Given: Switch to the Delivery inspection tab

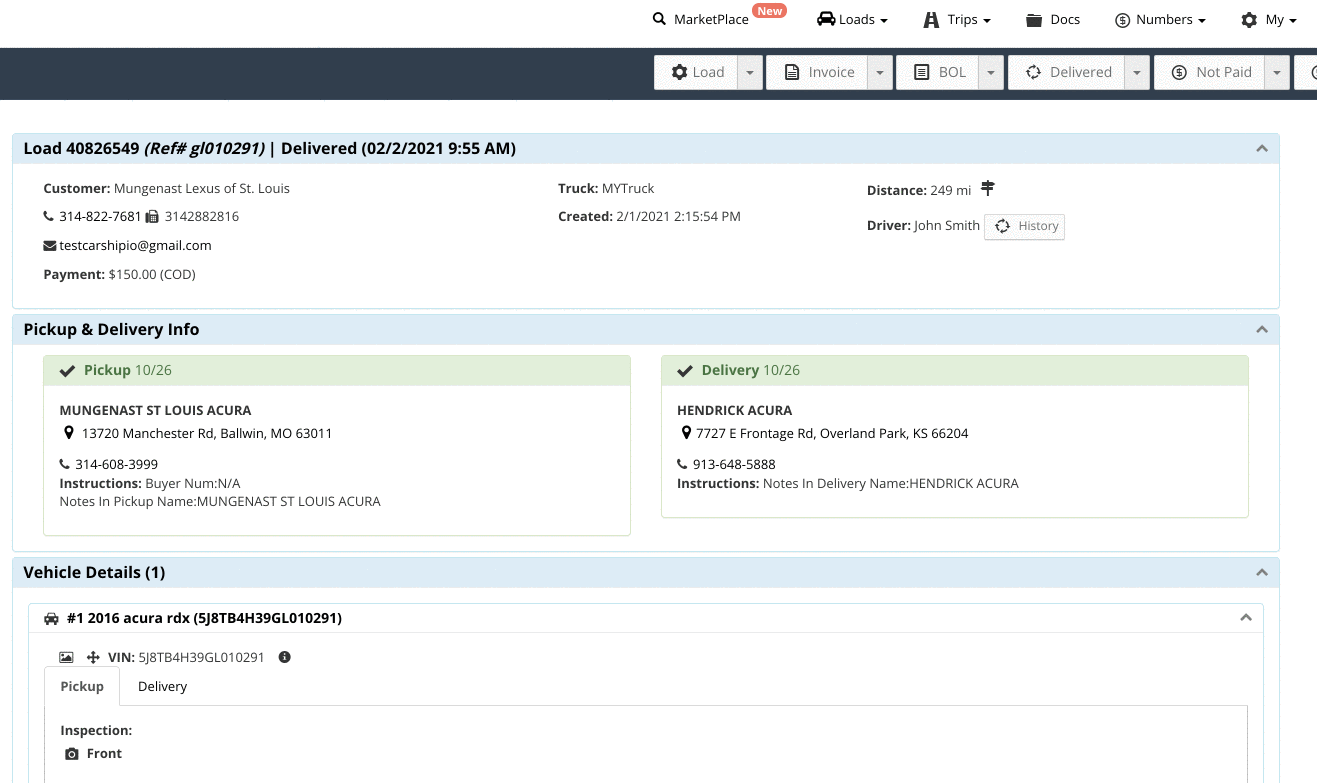Looking at the screenshot, I should [x=162, y=687].
